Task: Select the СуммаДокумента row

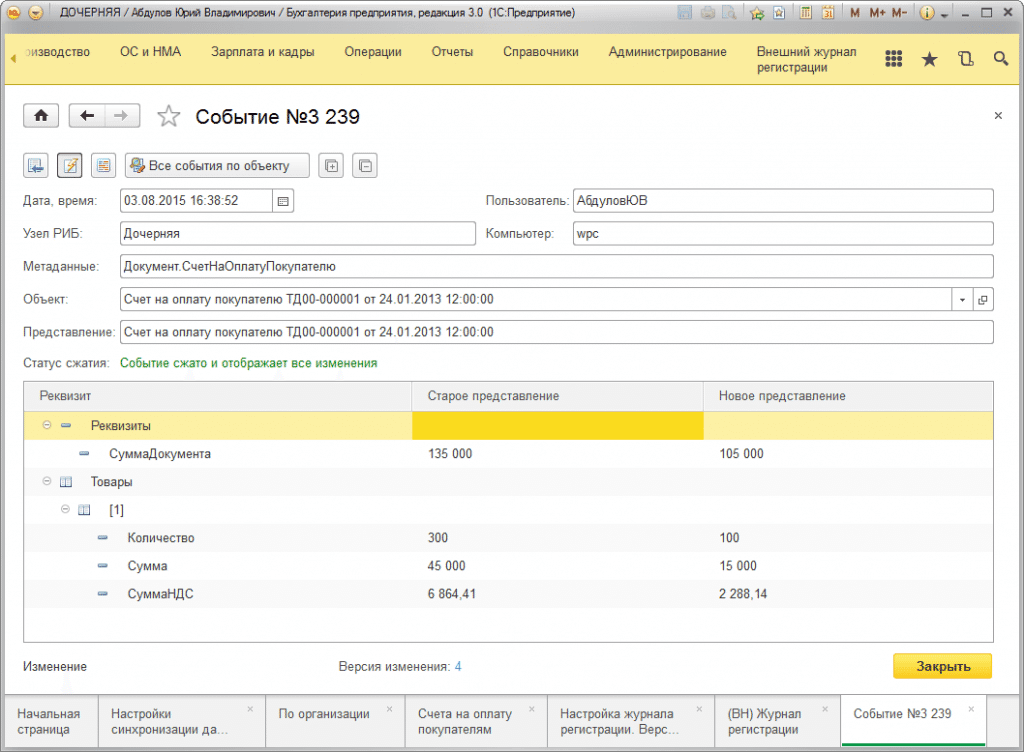Action: tap(508, 454)
